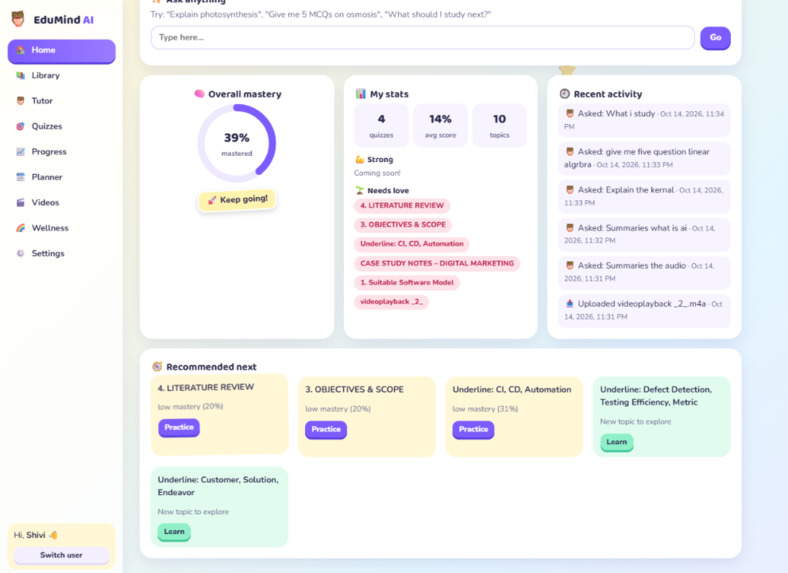Click the seedling icon beside Needs love
The height and width of the screenshot is (573, 788).
pyautogui.click(x=360, y=190)
